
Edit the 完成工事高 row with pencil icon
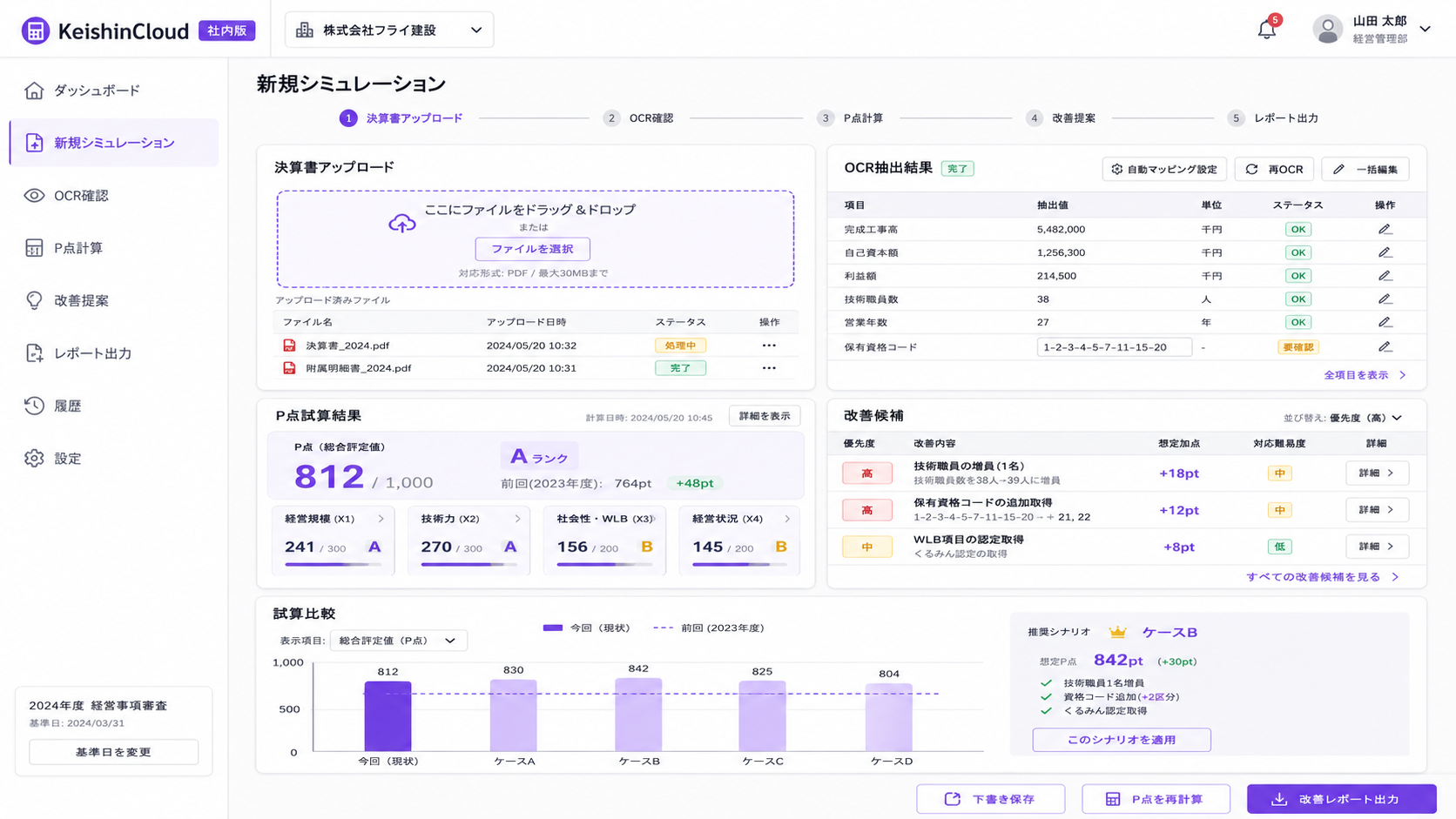(x=1385, y=229)
